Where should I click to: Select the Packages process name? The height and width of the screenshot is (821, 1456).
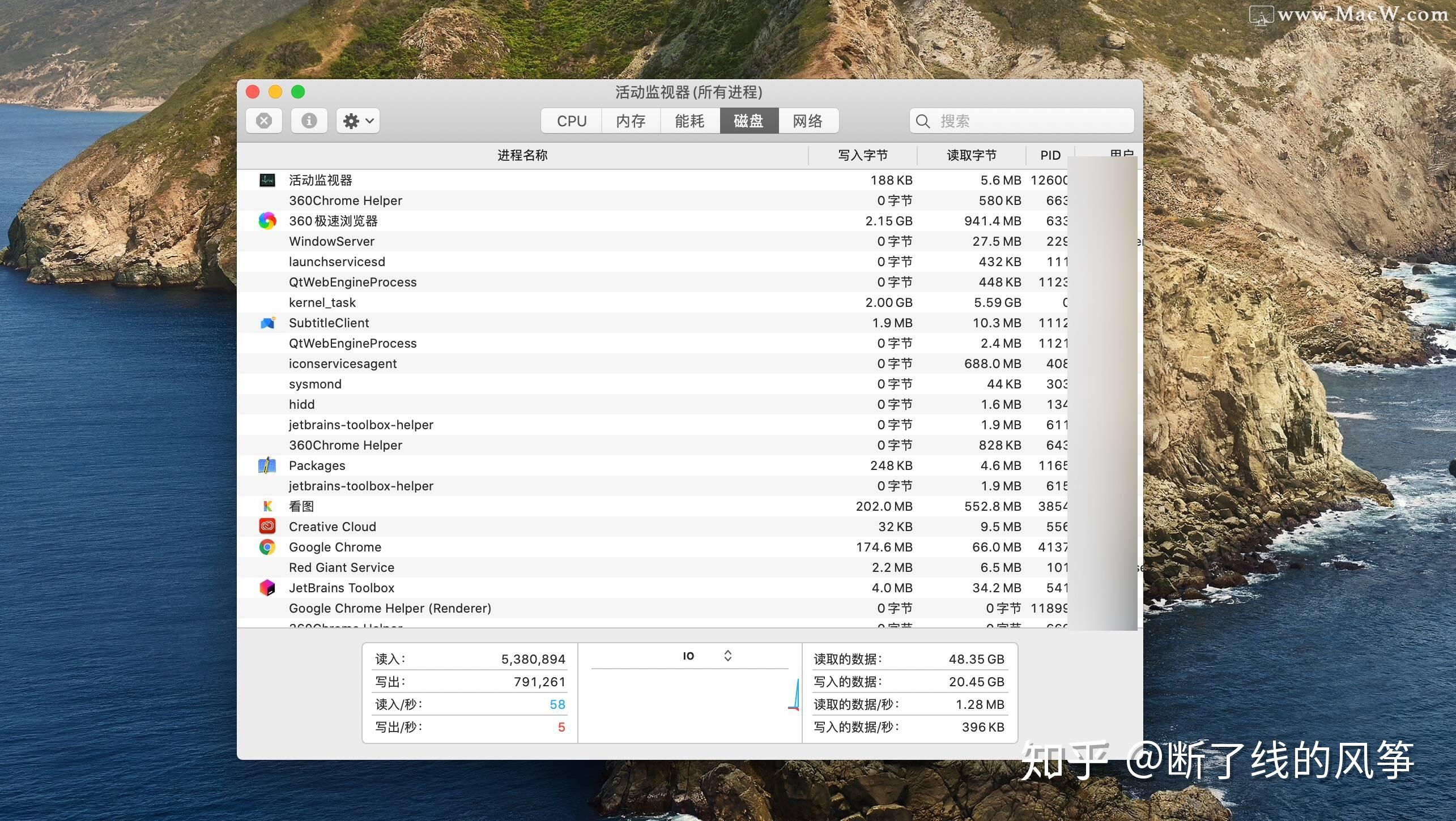point(317,465)
